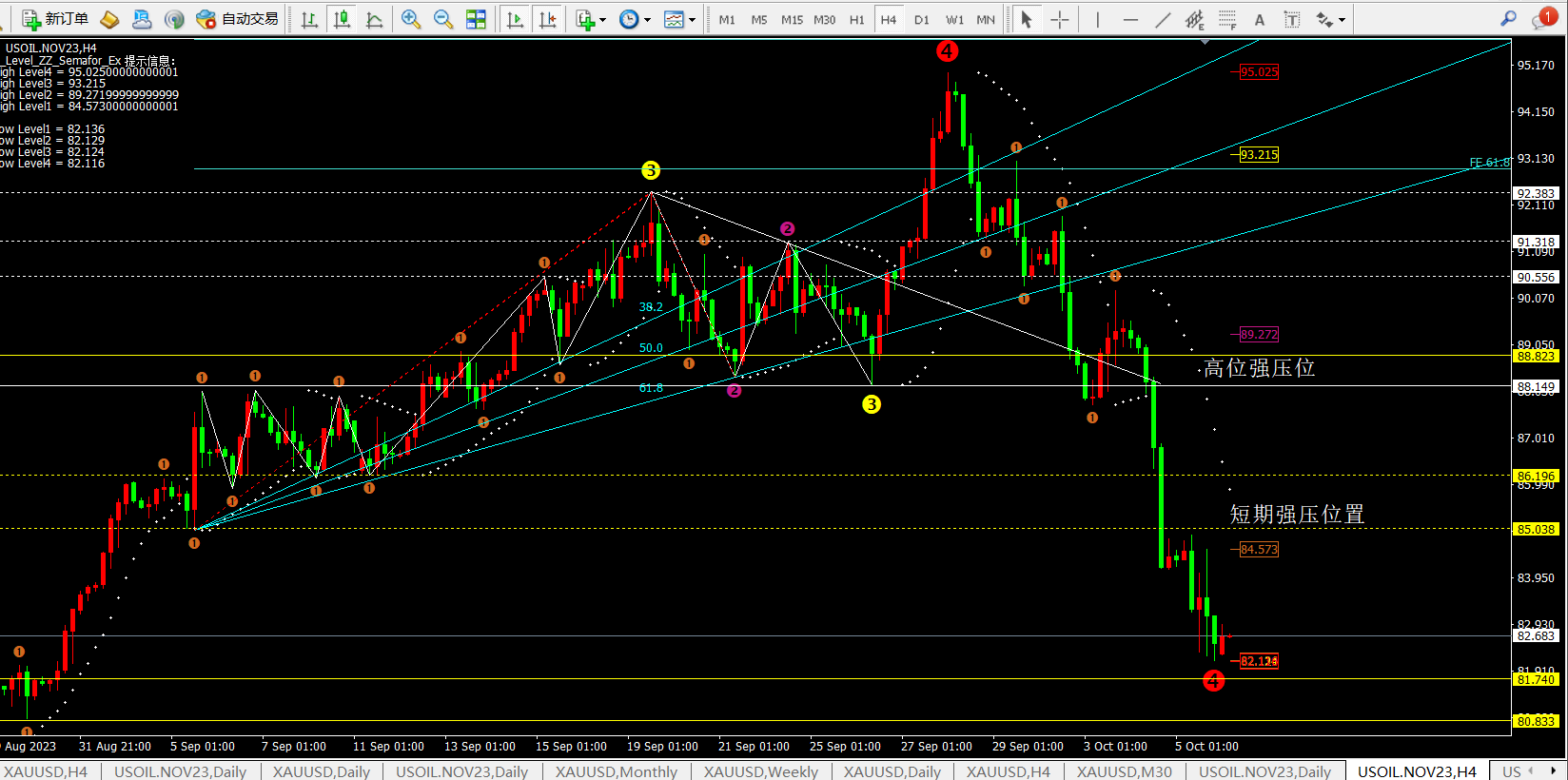Select the W1 timeframe button
1568x780 pixels.
click(954, 19)
